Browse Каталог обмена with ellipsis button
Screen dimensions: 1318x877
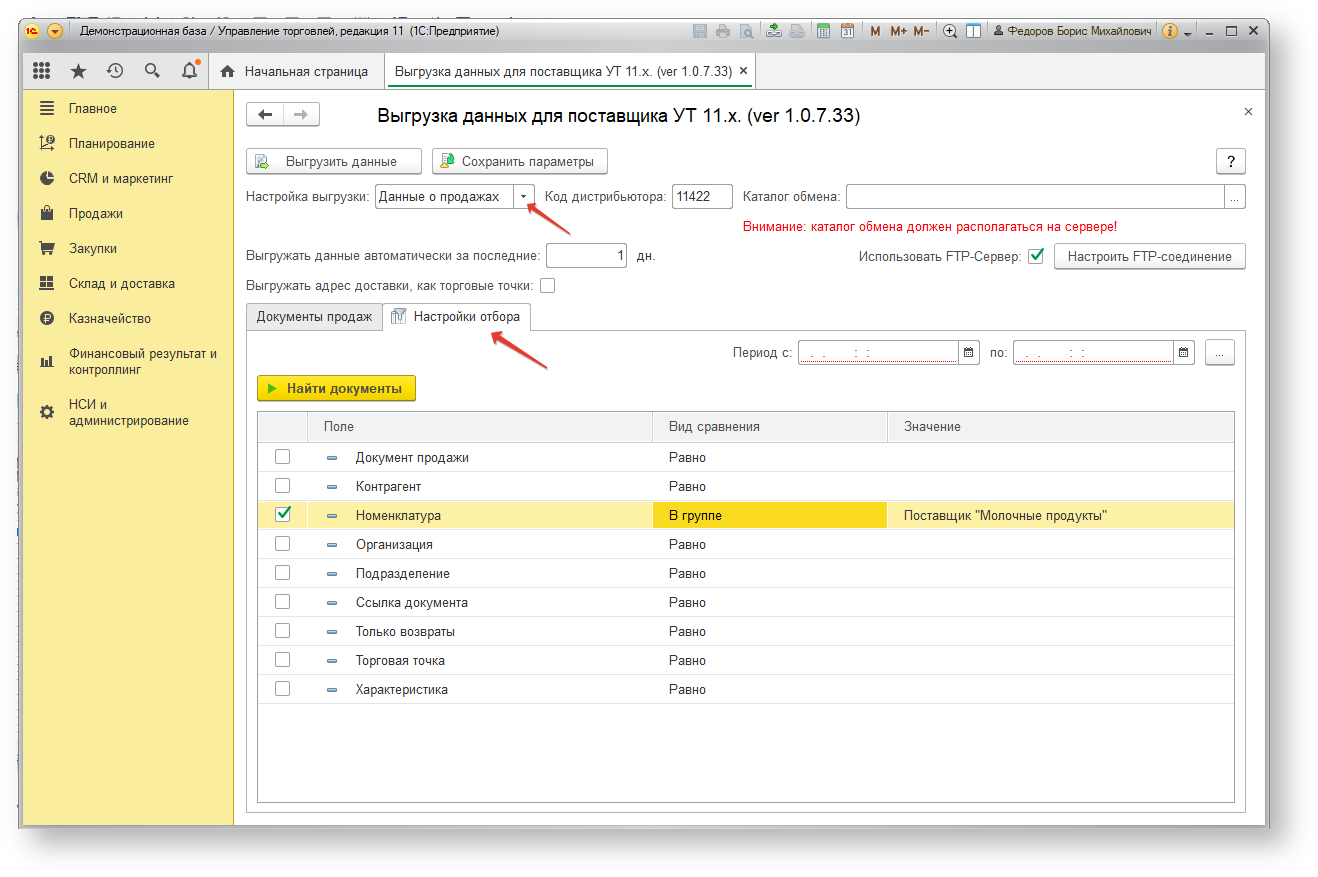[x=1235, y=197]
